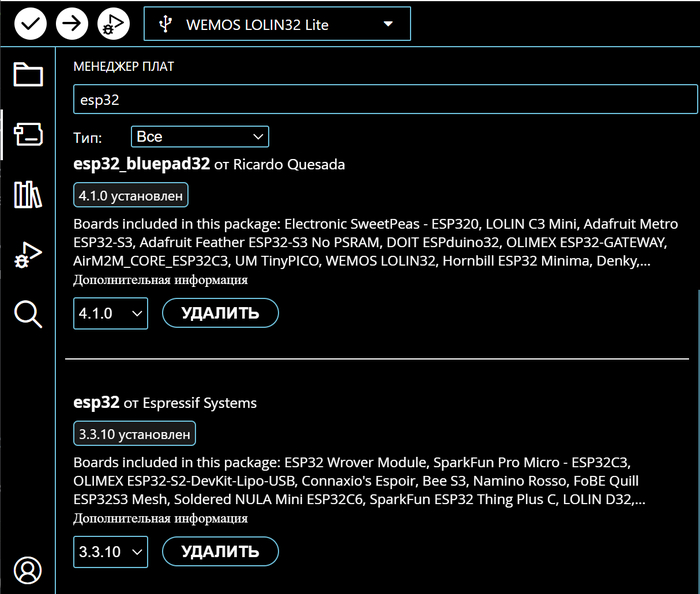Click the МЕНЕДЖЕР ПЛАТ panel heading
This screenshot has width=700, height=594.
pos(124,66)
